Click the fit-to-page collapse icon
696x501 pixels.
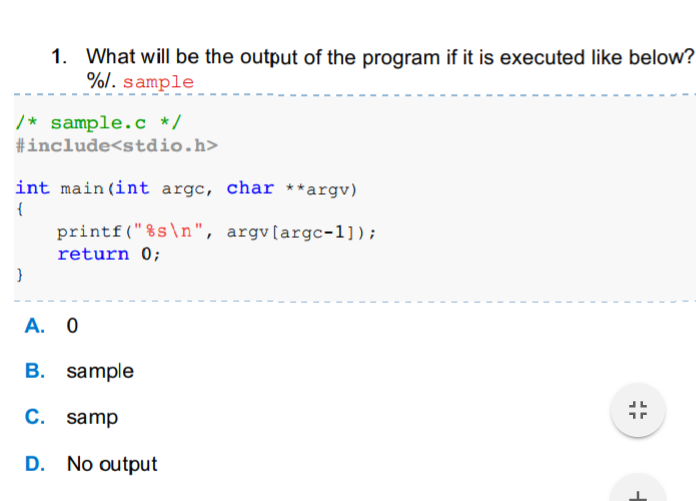[x=639, y=410]
